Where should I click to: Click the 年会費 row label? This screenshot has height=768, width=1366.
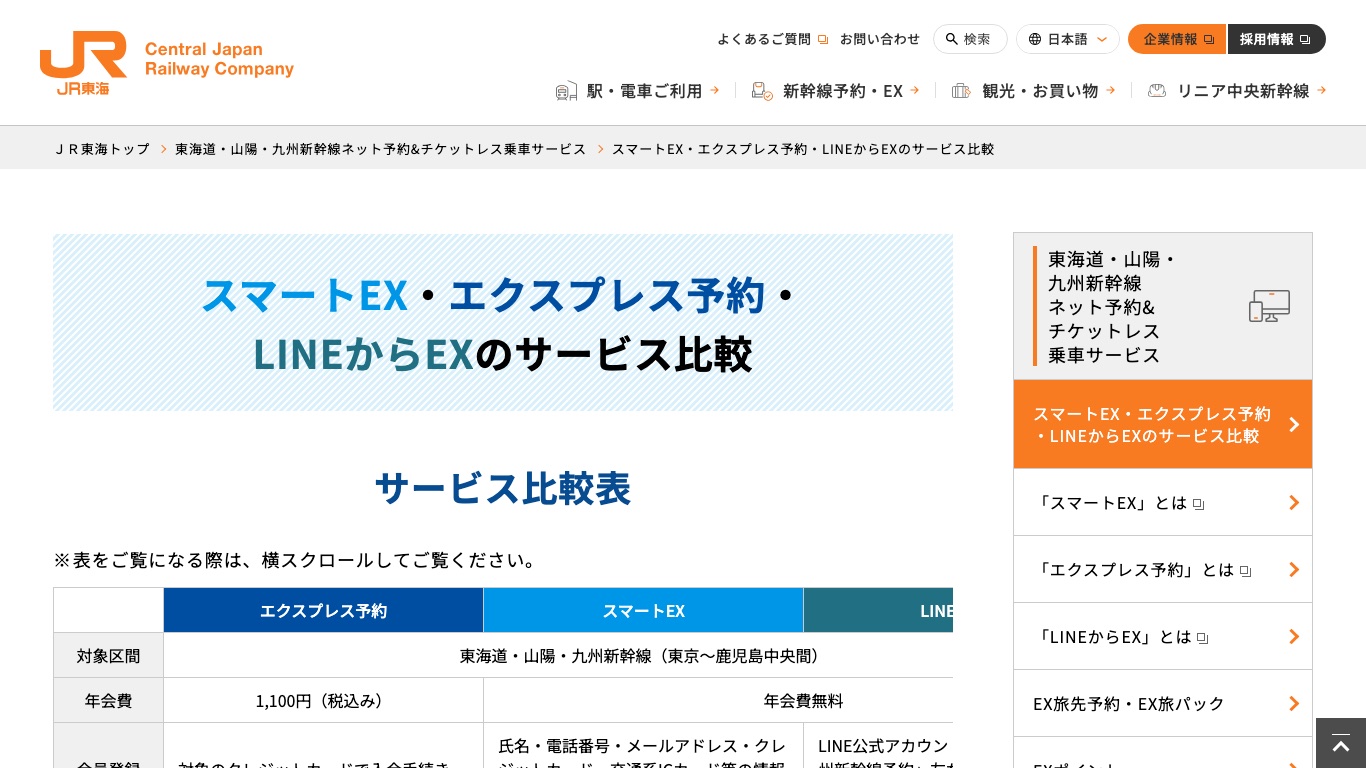click(x=108, y=701)
